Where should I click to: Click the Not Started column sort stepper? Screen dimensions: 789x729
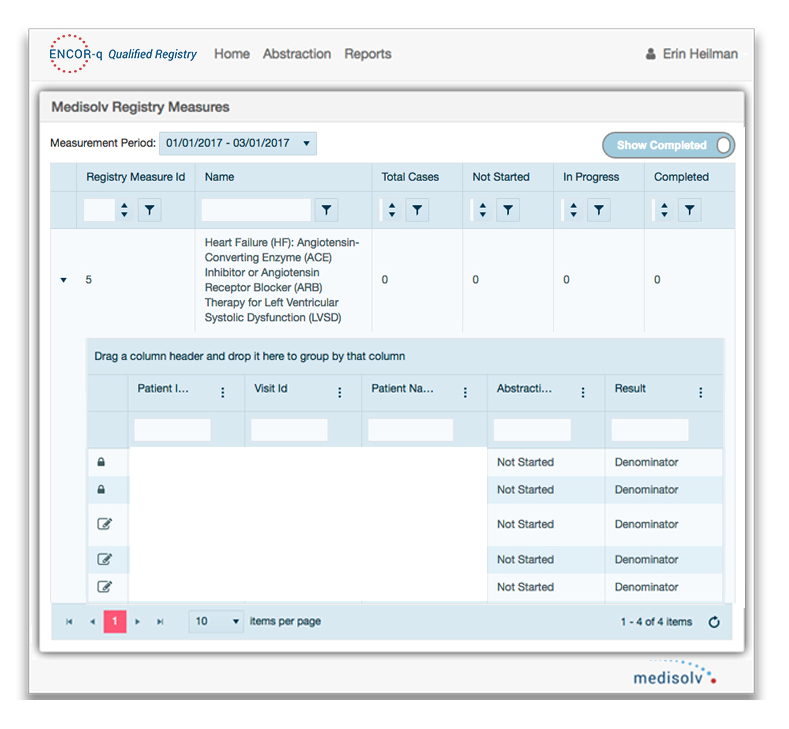coord(483,210)
